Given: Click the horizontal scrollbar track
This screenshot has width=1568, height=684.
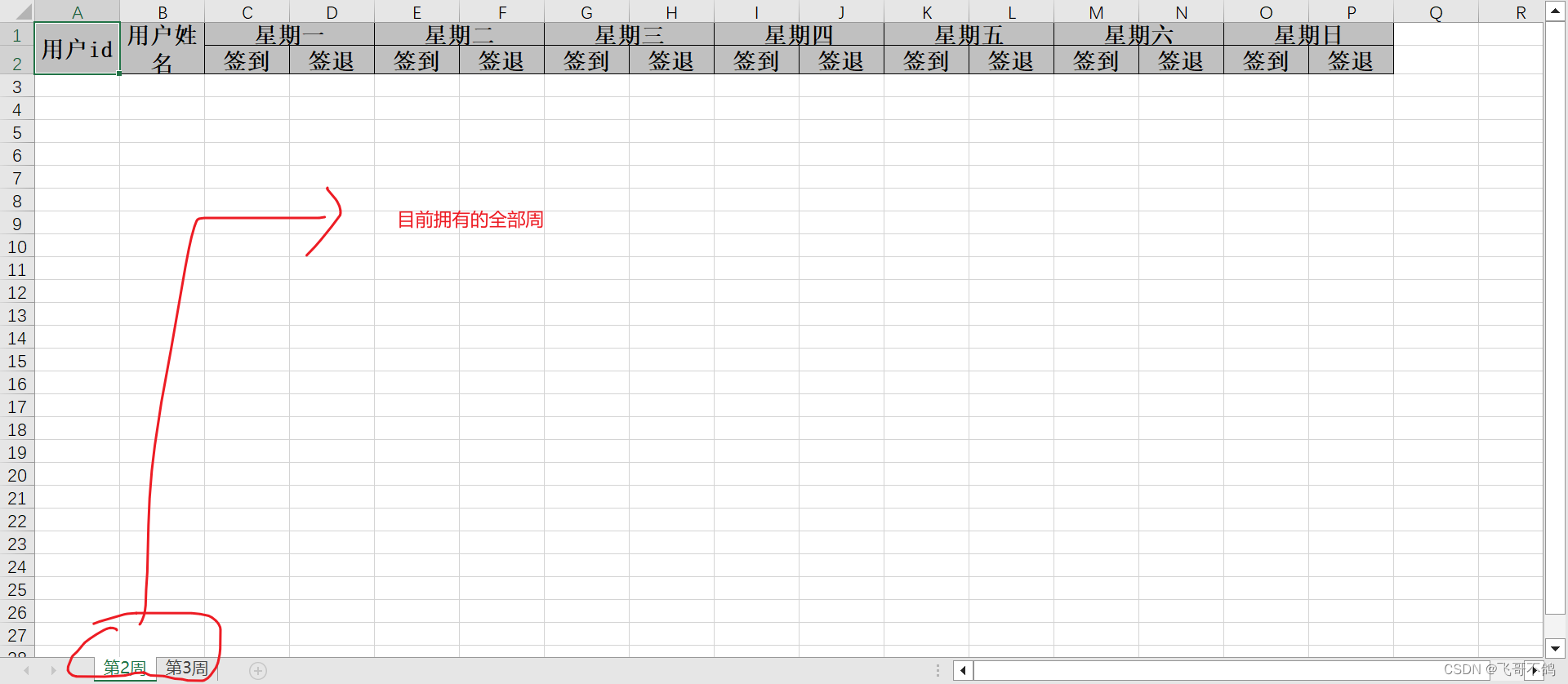Looking at the screenshot, I should pos(1248,671).
